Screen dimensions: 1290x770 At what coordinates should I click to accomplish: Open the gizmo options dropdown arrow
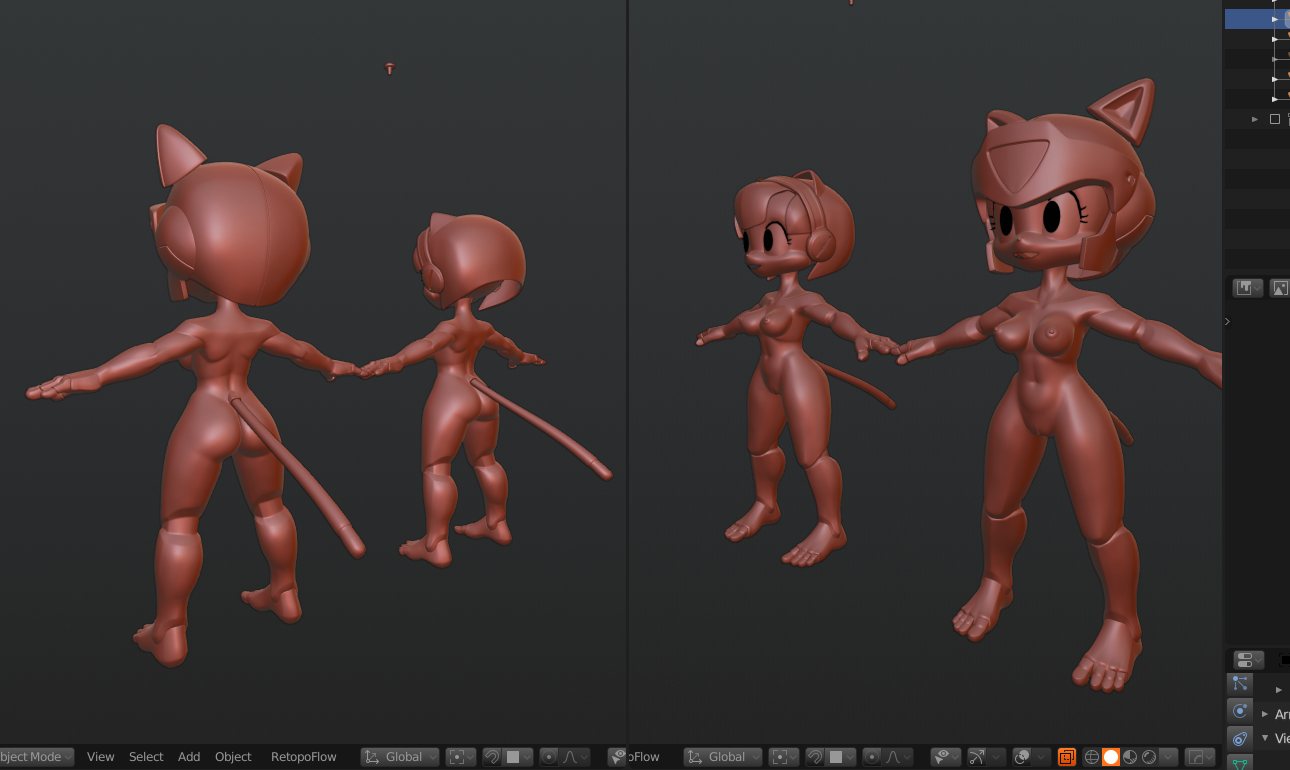(997, 757)
